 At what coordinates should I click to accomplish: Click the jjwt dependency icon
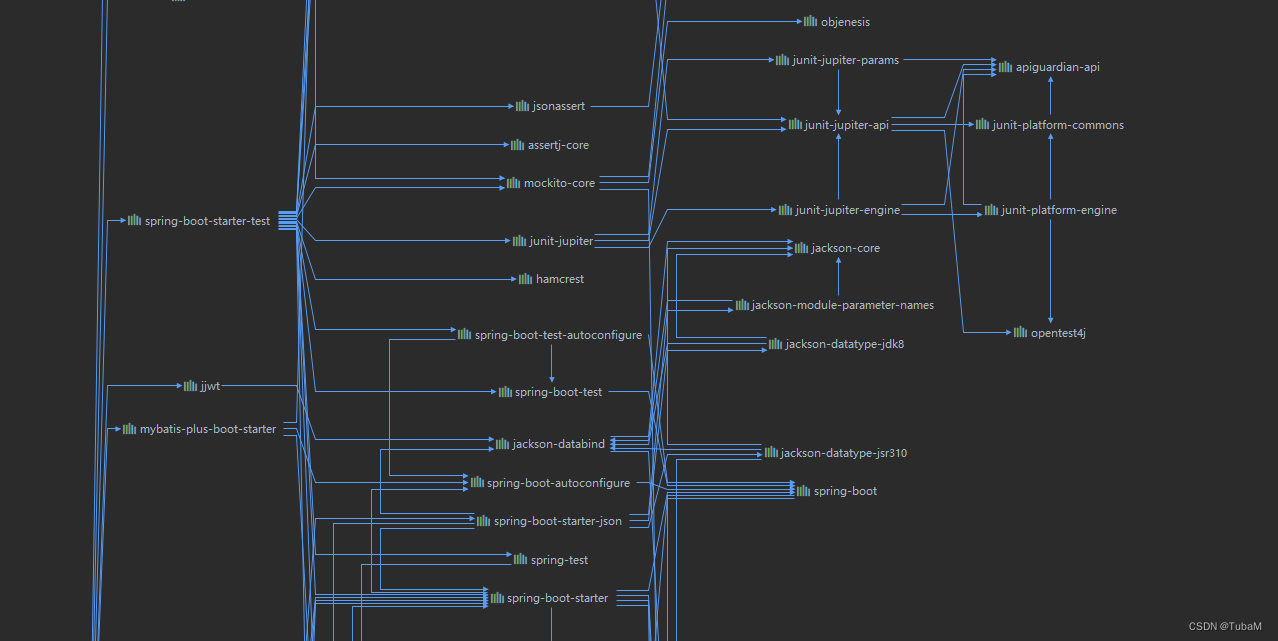click(x=189, y=385)
